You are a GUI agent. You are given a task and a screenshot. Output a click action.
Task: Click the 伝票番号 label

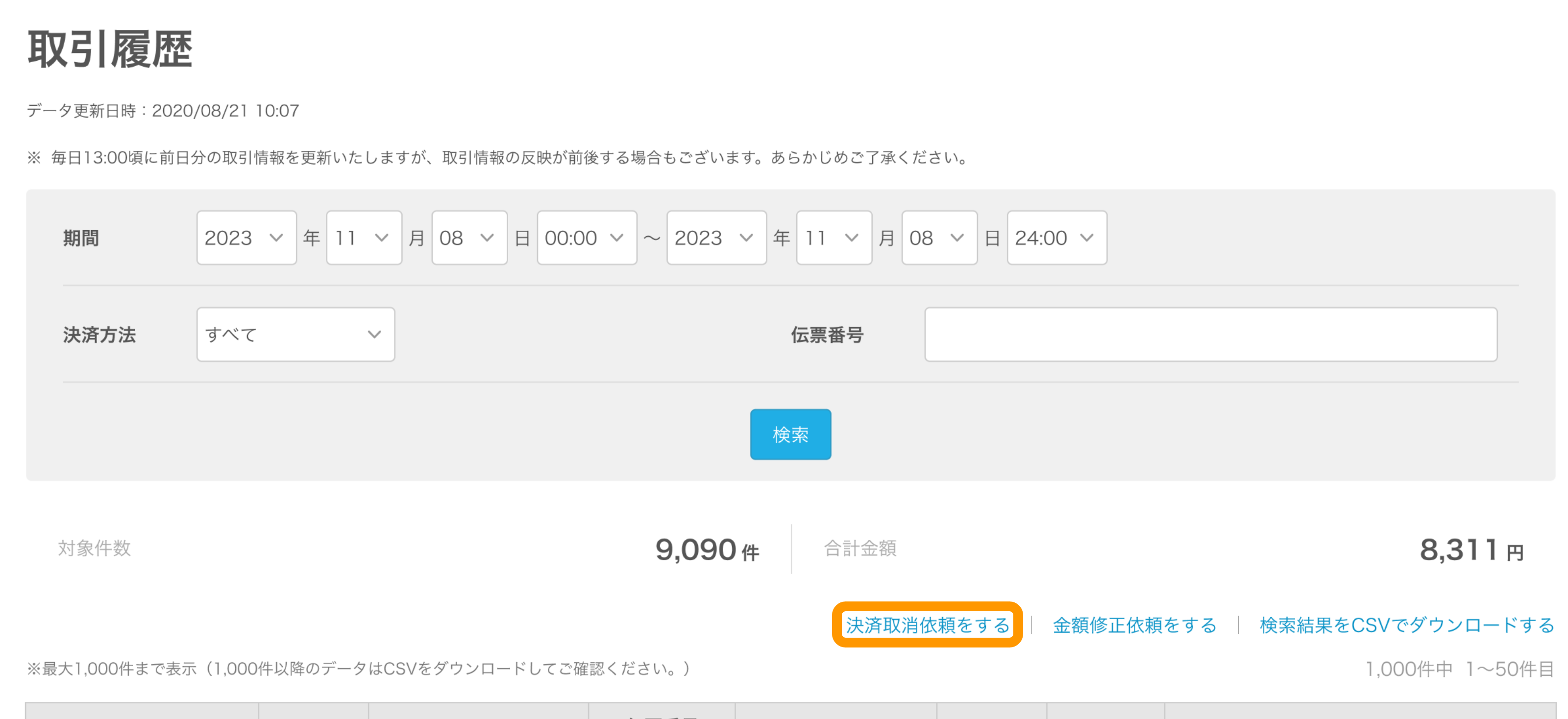pyautogui.click(x=827, y=335)
